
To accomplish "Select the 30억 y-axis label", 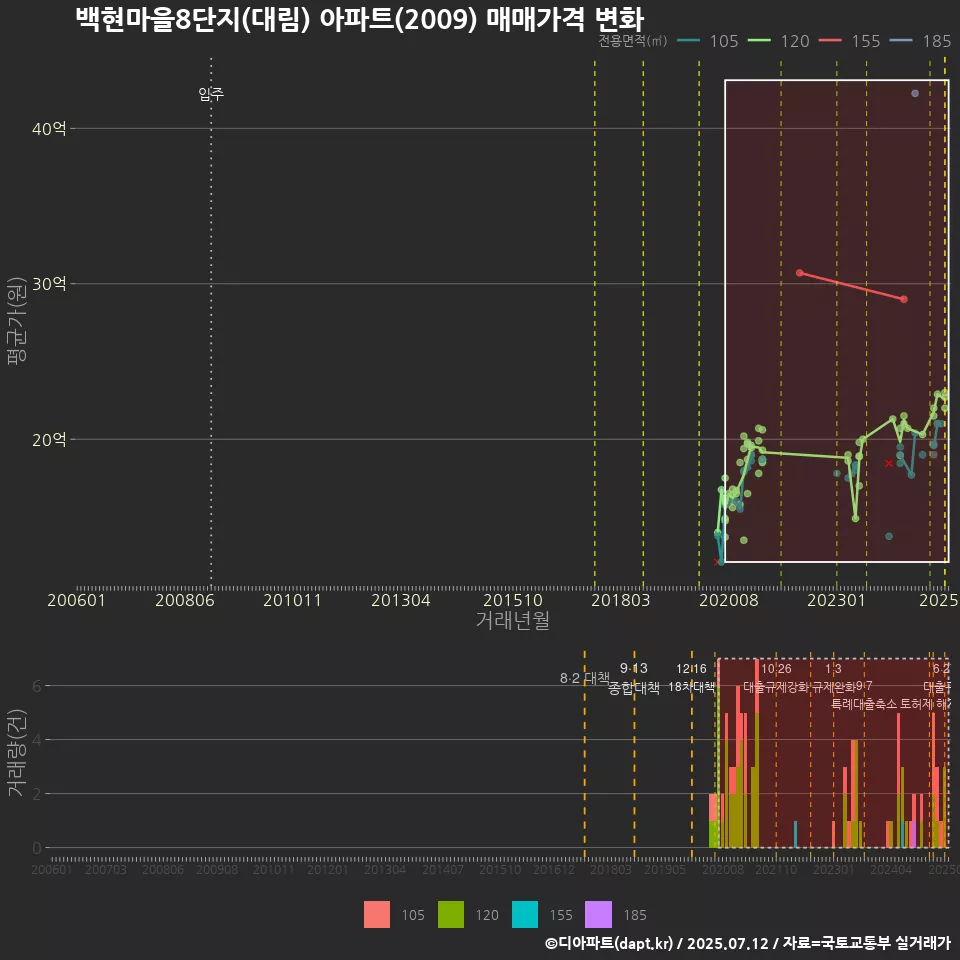I will point(49,283).
